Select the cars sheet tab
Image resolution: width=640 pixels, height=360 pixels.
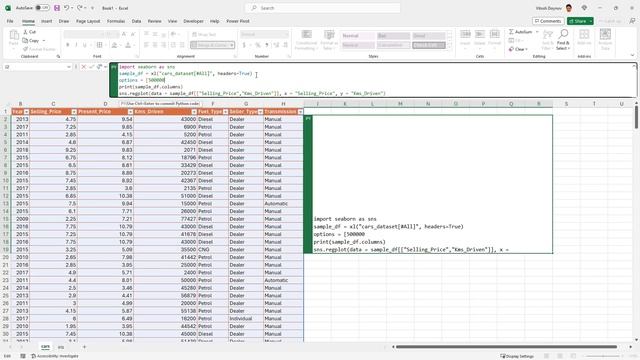point(45,347)
